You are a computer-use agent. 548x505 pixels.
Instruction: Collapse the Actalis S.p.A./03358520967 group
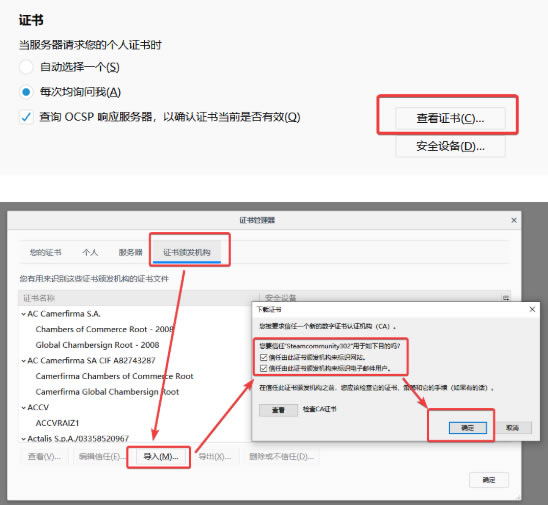[x=23, y=439]
